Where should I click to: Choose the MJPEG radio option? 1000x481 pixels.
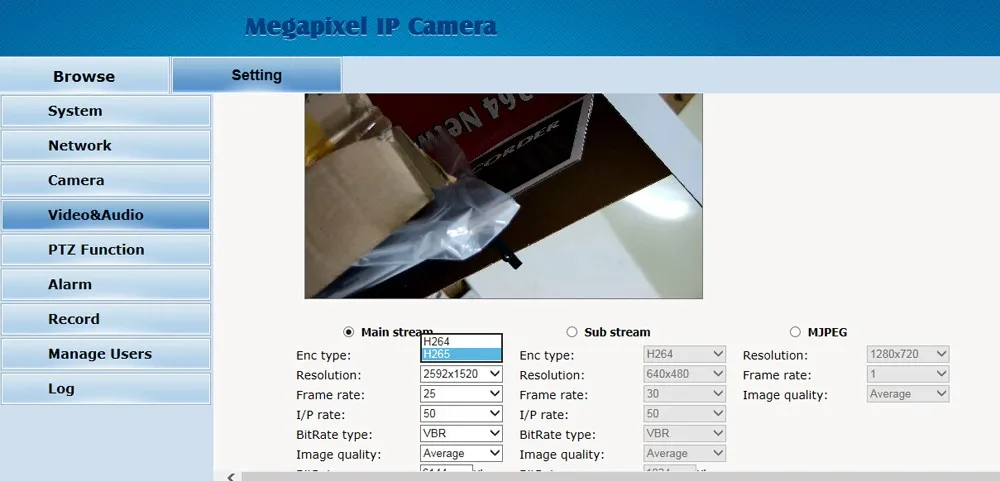coord(795,332)
